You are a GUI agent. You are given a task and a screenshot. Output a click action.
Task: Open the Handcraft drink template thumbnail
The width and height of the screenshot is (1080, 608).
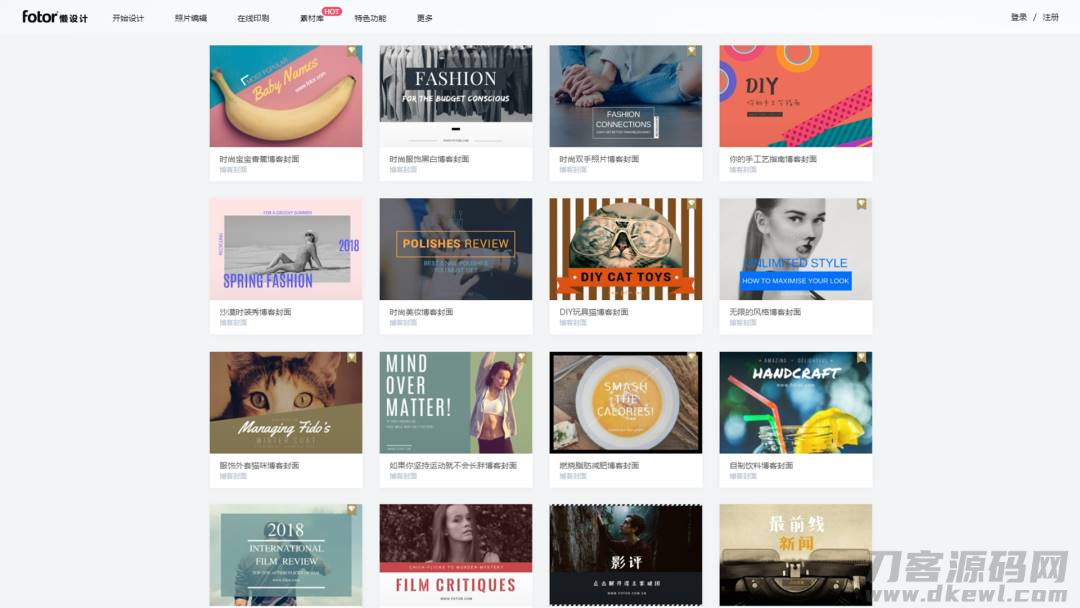tap(796, 403)
